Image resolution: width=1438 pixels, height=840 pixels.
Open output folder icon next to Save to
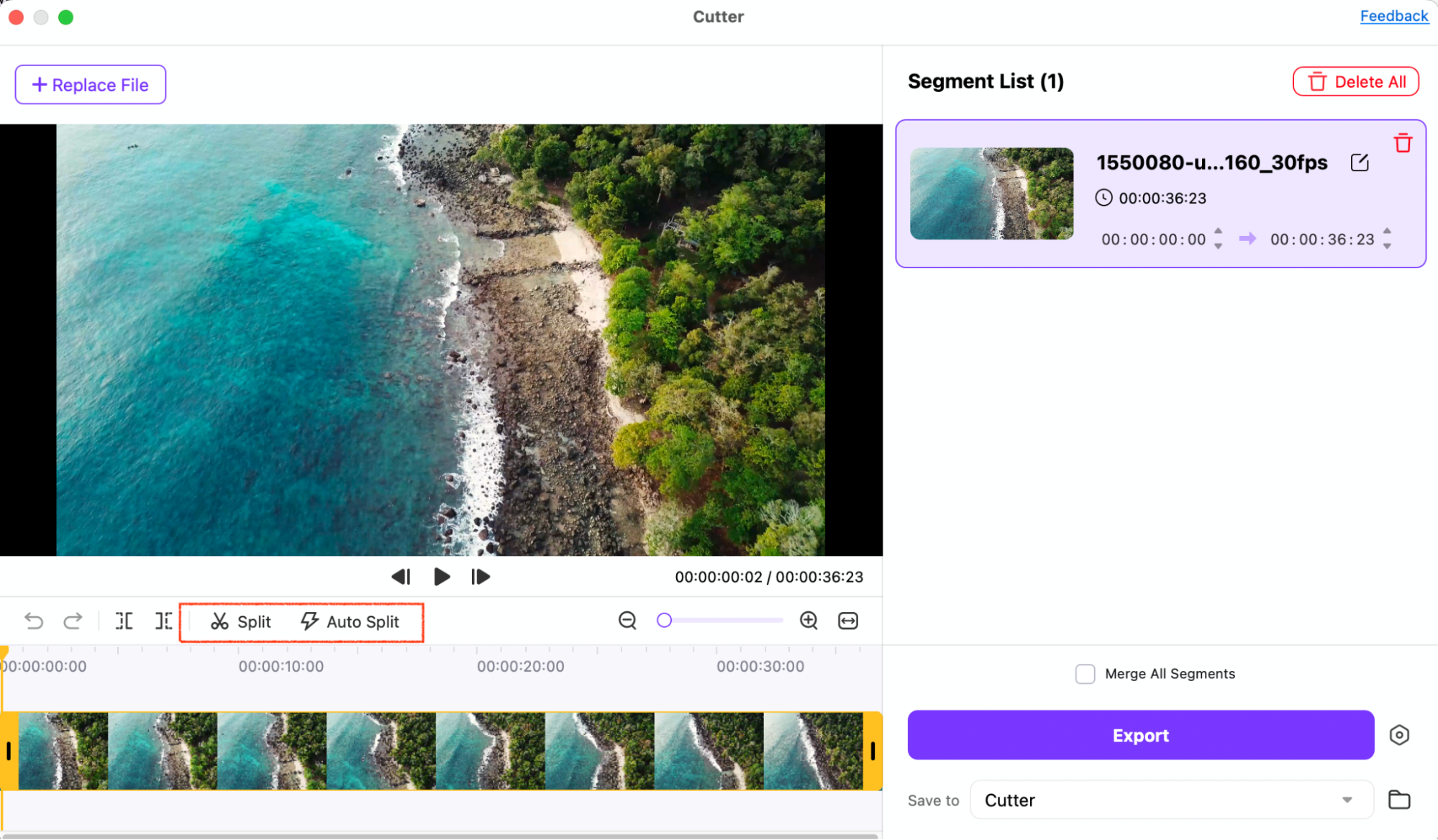pyautogui.click(x=1399, y=800)
